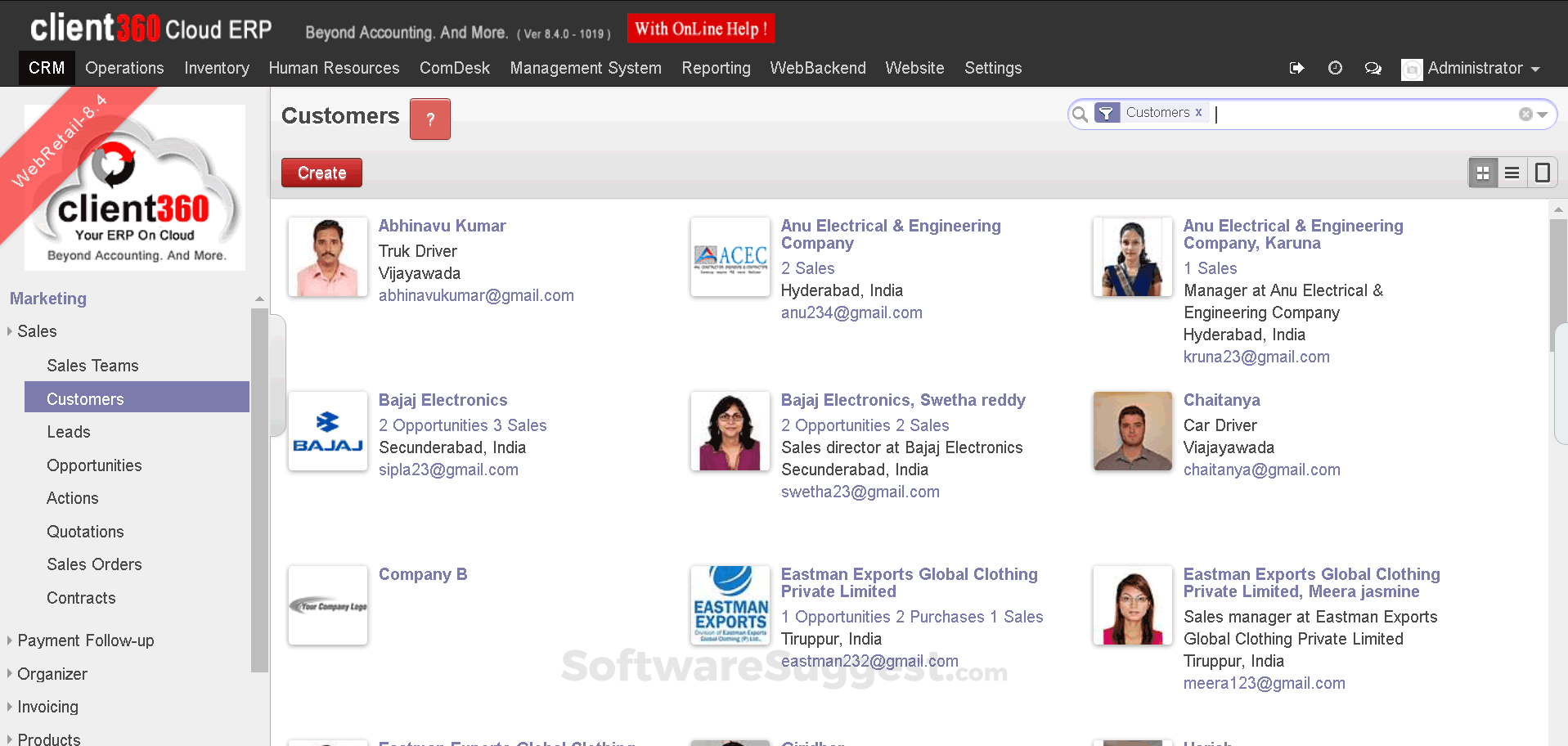Open the Bajaj Electronics customer name
Viewport: 1568px width, 746px height.
pos(443,400)
